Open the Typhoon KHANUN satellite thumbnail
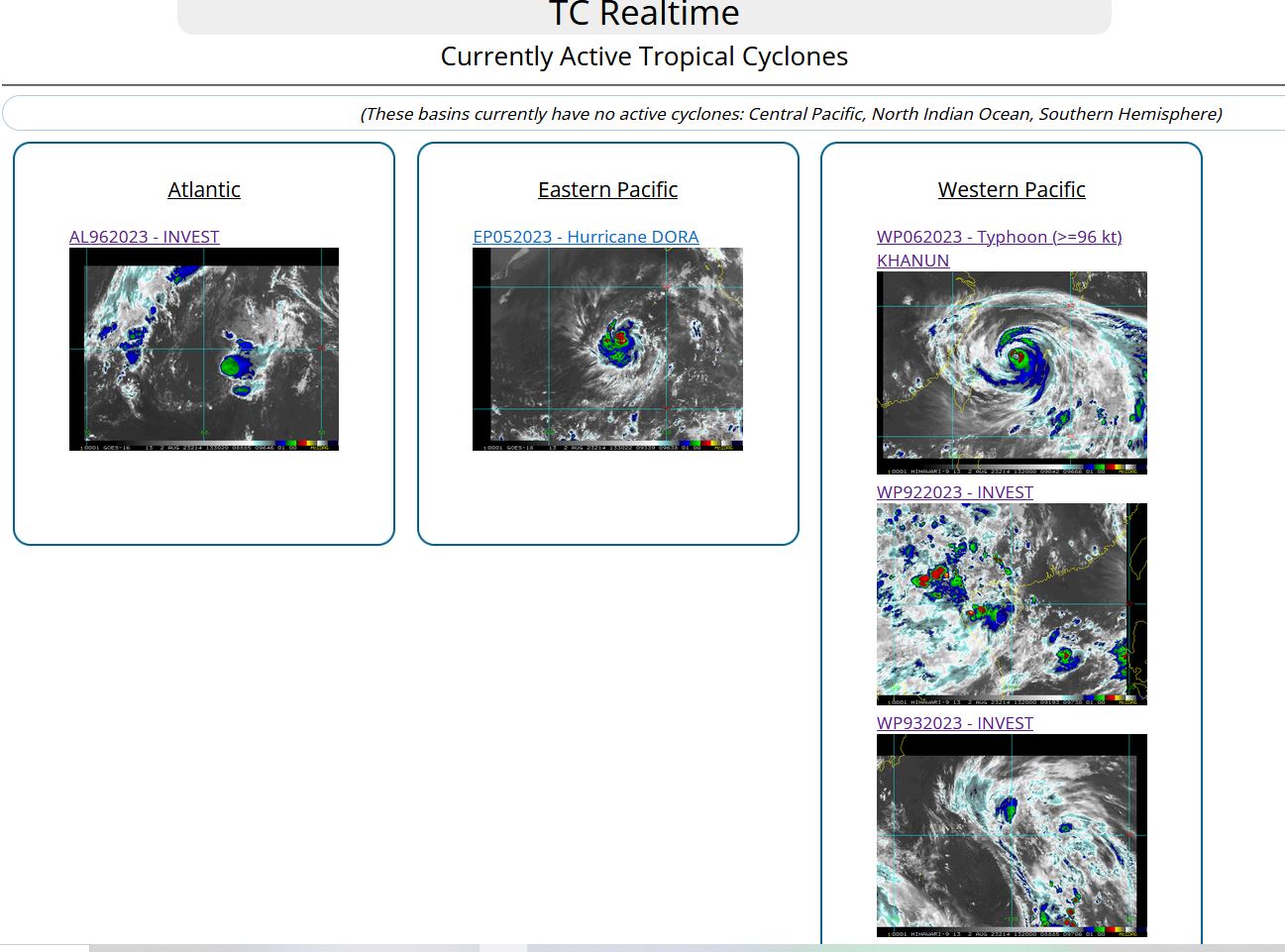Image resolution: width=1285 pixels, height=952 pixels. click(1012, 372)
